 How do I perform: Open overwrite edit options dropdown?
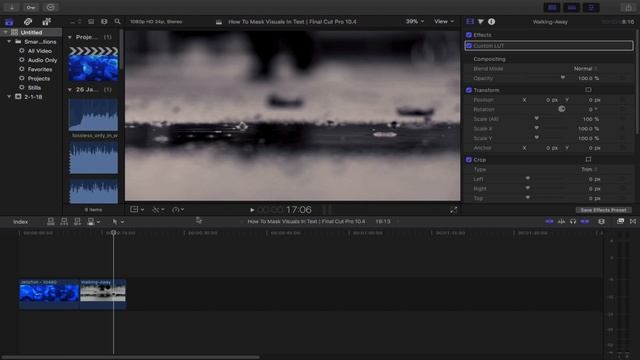click(93, 221)
